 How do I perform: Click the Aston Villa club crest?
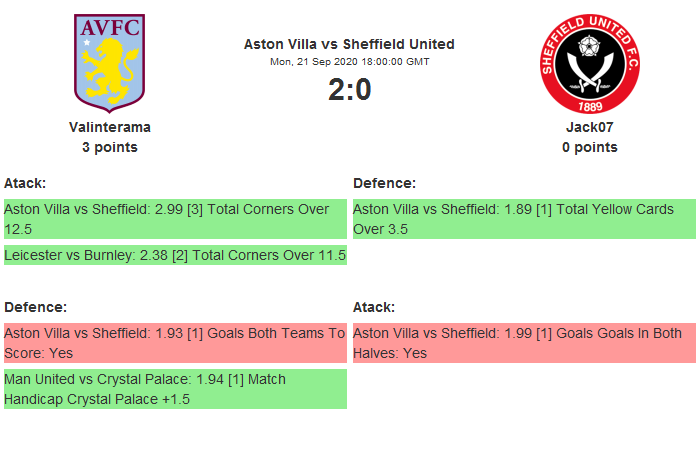109,62
